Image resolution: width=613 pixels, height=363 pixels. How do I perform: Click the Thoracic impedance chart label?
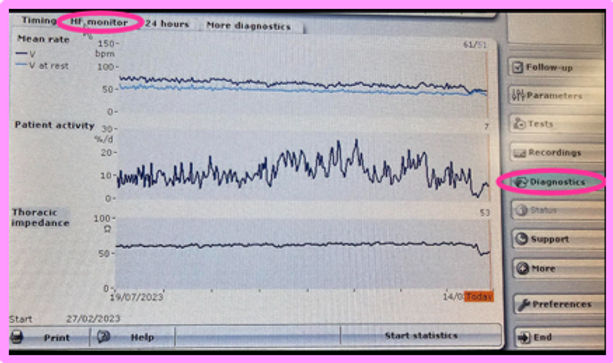41,218
